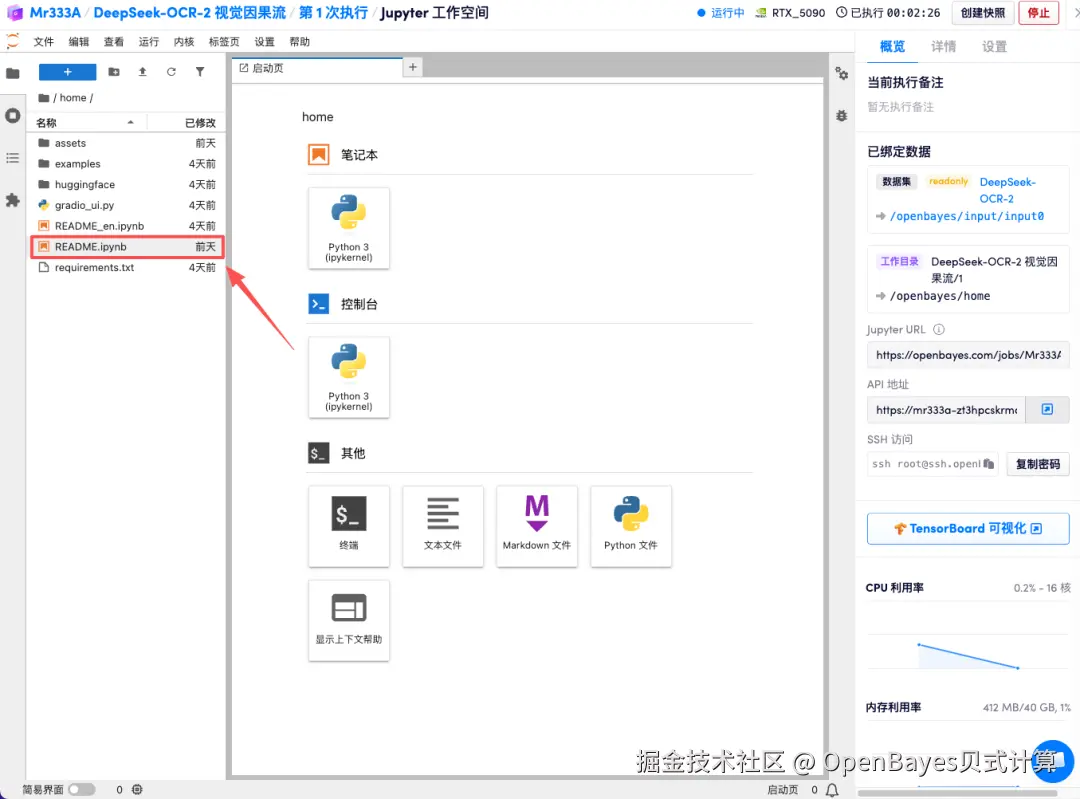Click the API 地址 URL field

pyautogui.click(x=946, y=410)
